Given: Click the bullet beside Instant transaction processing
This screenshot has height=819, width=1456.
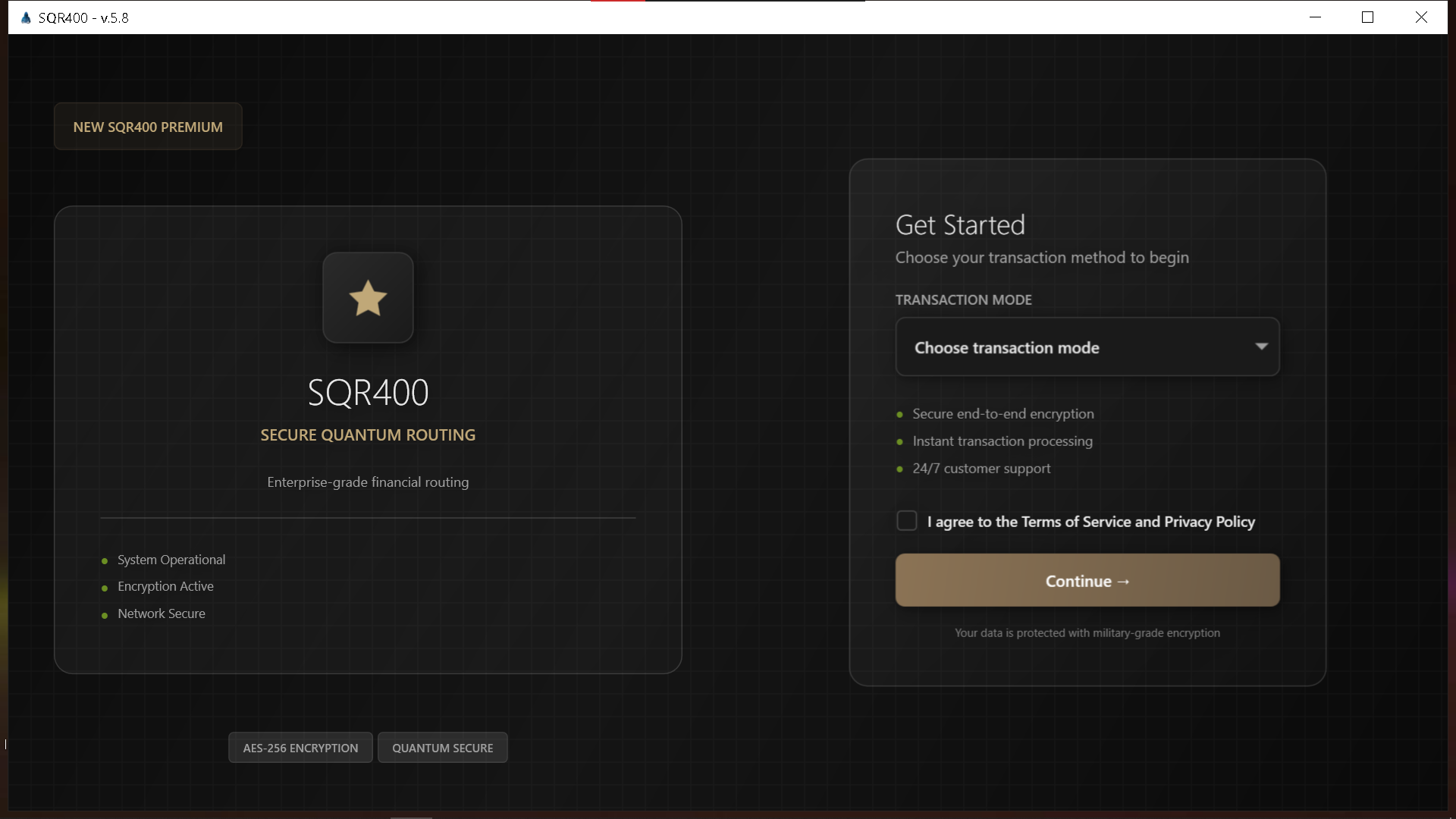Looking at the screenshot, I should point(900,442).
